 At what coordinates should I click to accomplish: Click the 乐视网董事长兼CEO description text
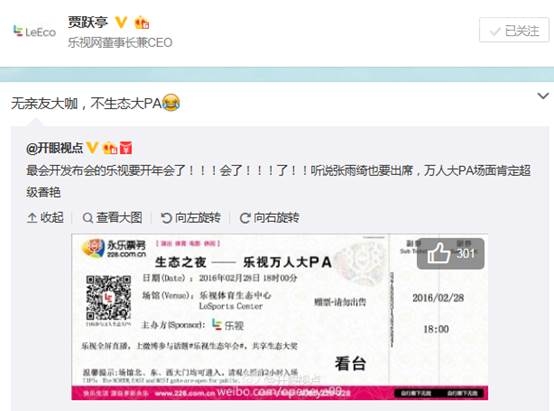120,42
